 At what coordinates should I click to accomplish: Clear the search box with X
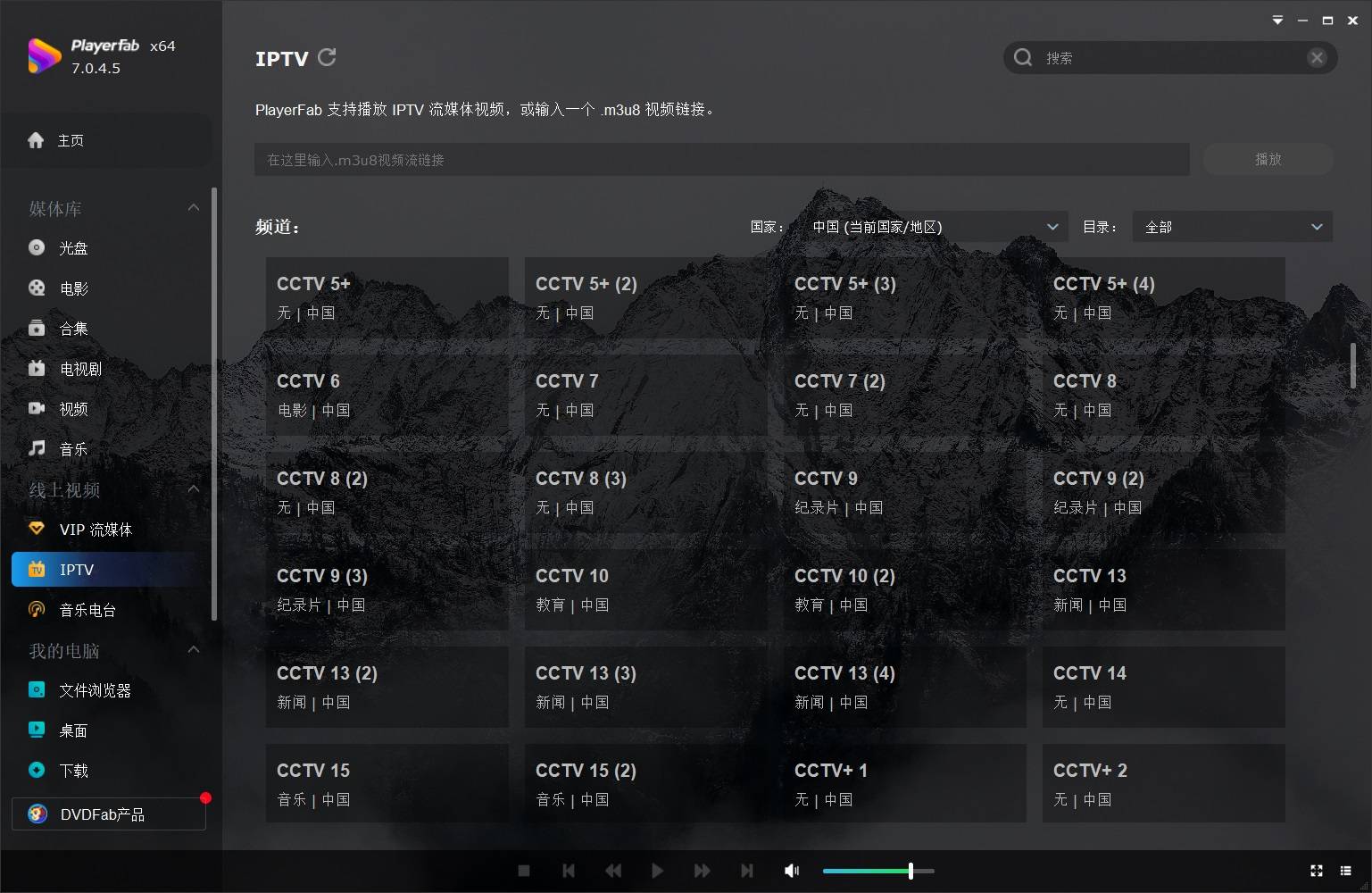pos(1317,58)
